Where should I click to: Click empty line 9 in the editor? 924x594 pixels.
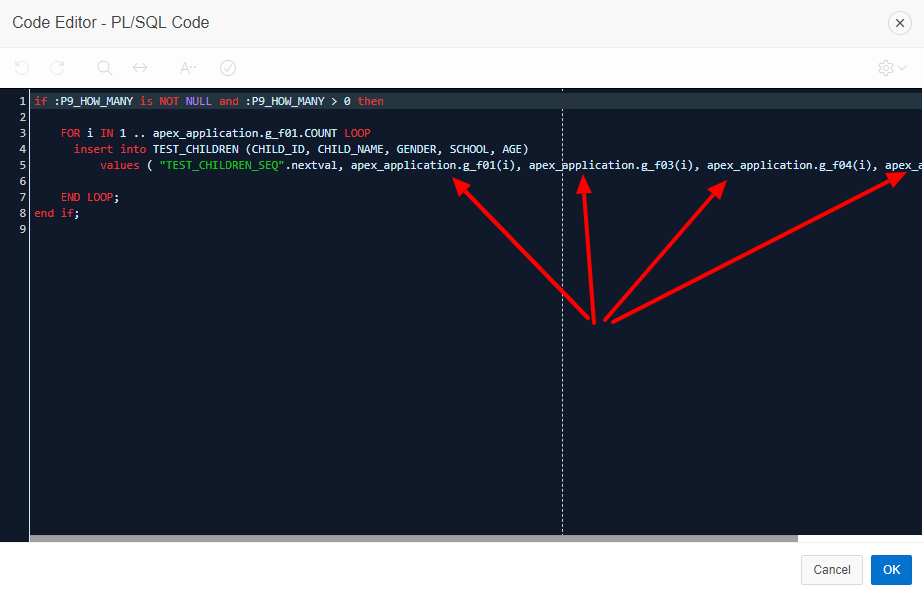click(x=475, y=229)
